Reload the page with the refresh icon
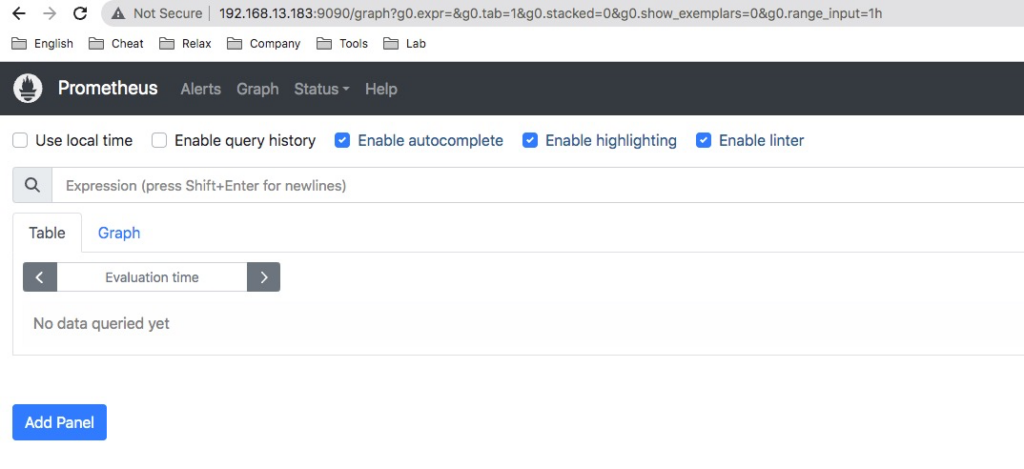This screenshot has width=1024, height=469. (x=80, y=13)
